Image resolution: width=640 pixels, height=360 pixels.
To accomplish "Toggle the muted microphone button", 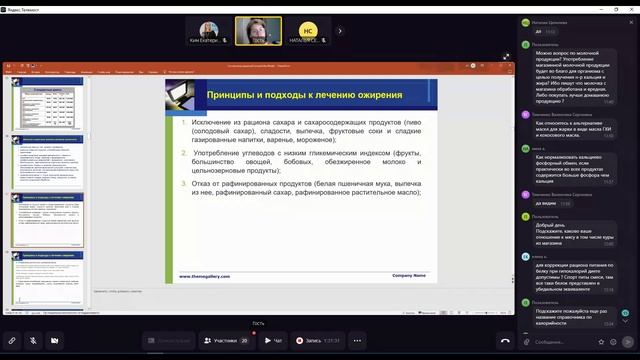I will [33, 340].
